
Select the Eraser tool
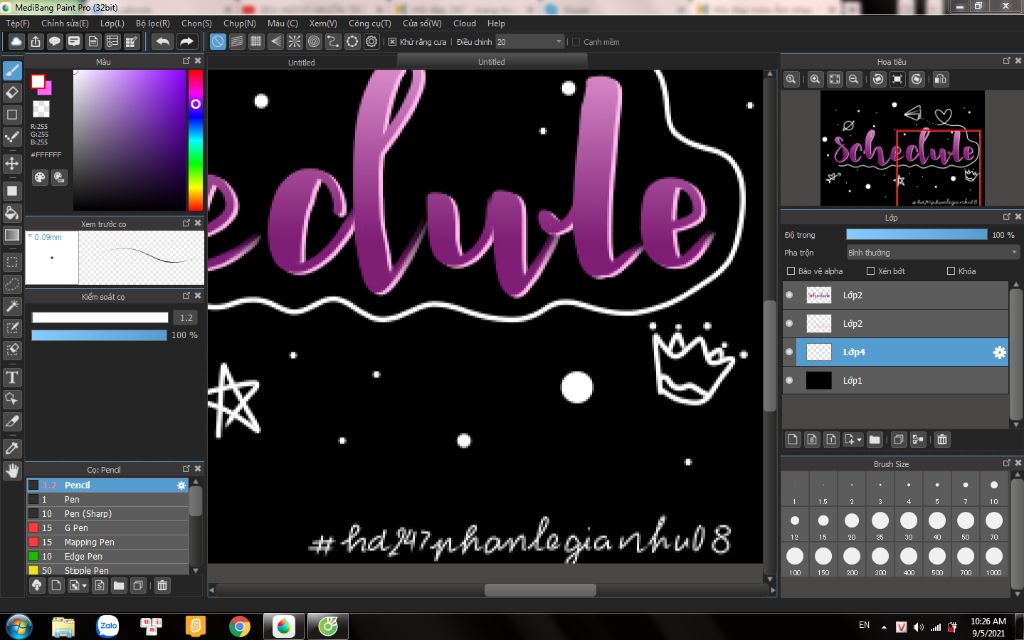click(x=12, y=92)
